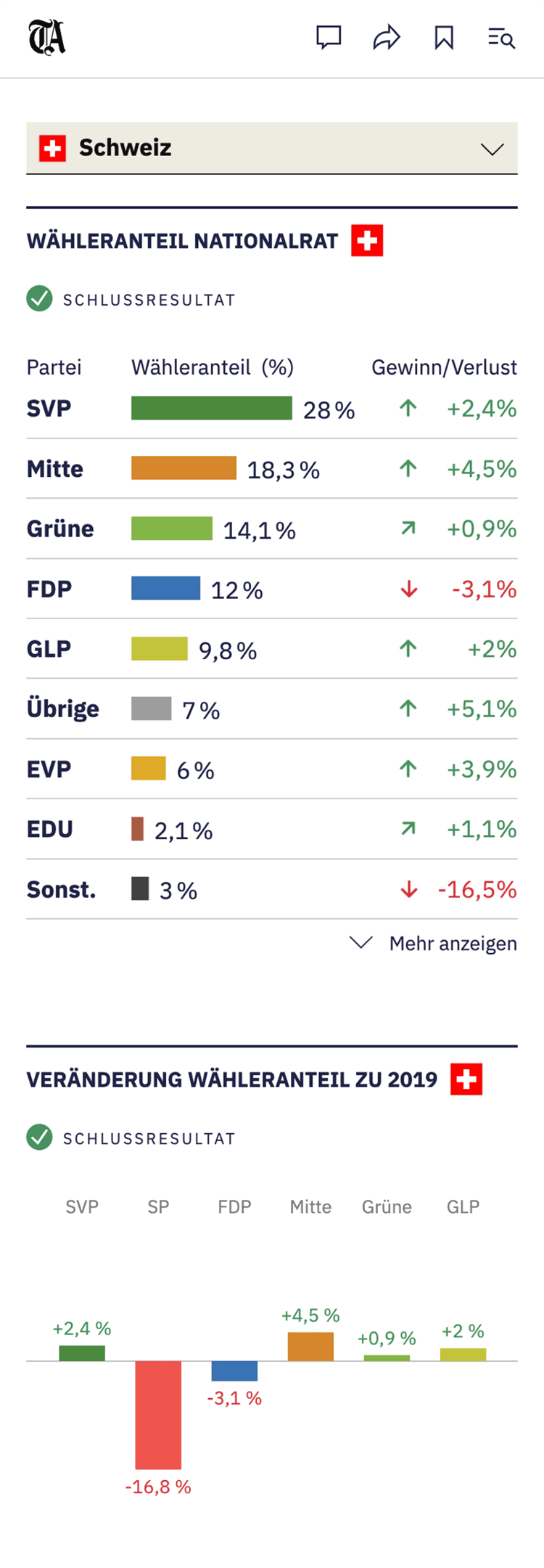544x1568 pixels.
Task: Bookmark this article with the bookmark icon
Action: click(444, 38)
